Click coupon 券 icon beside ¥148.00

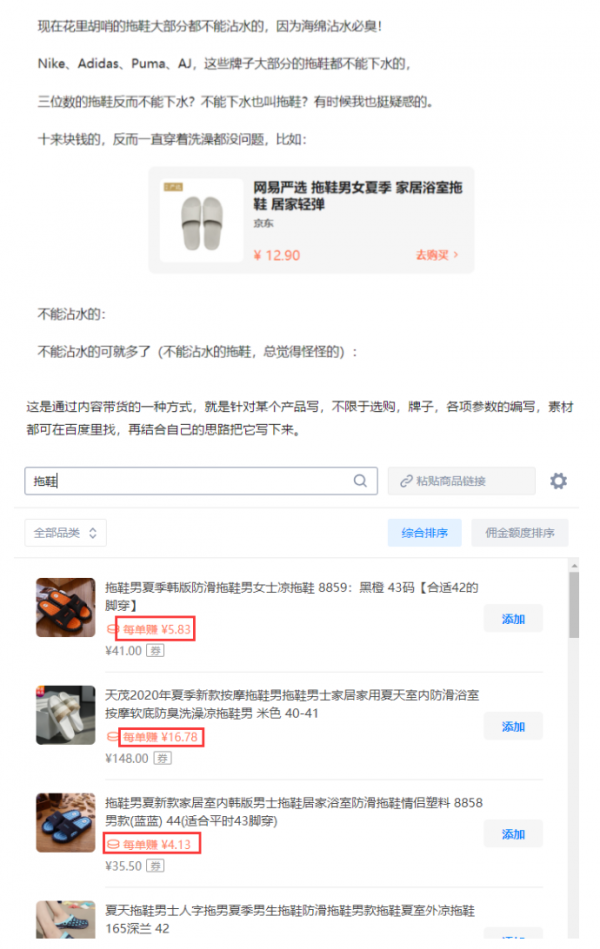click(162, 758)
